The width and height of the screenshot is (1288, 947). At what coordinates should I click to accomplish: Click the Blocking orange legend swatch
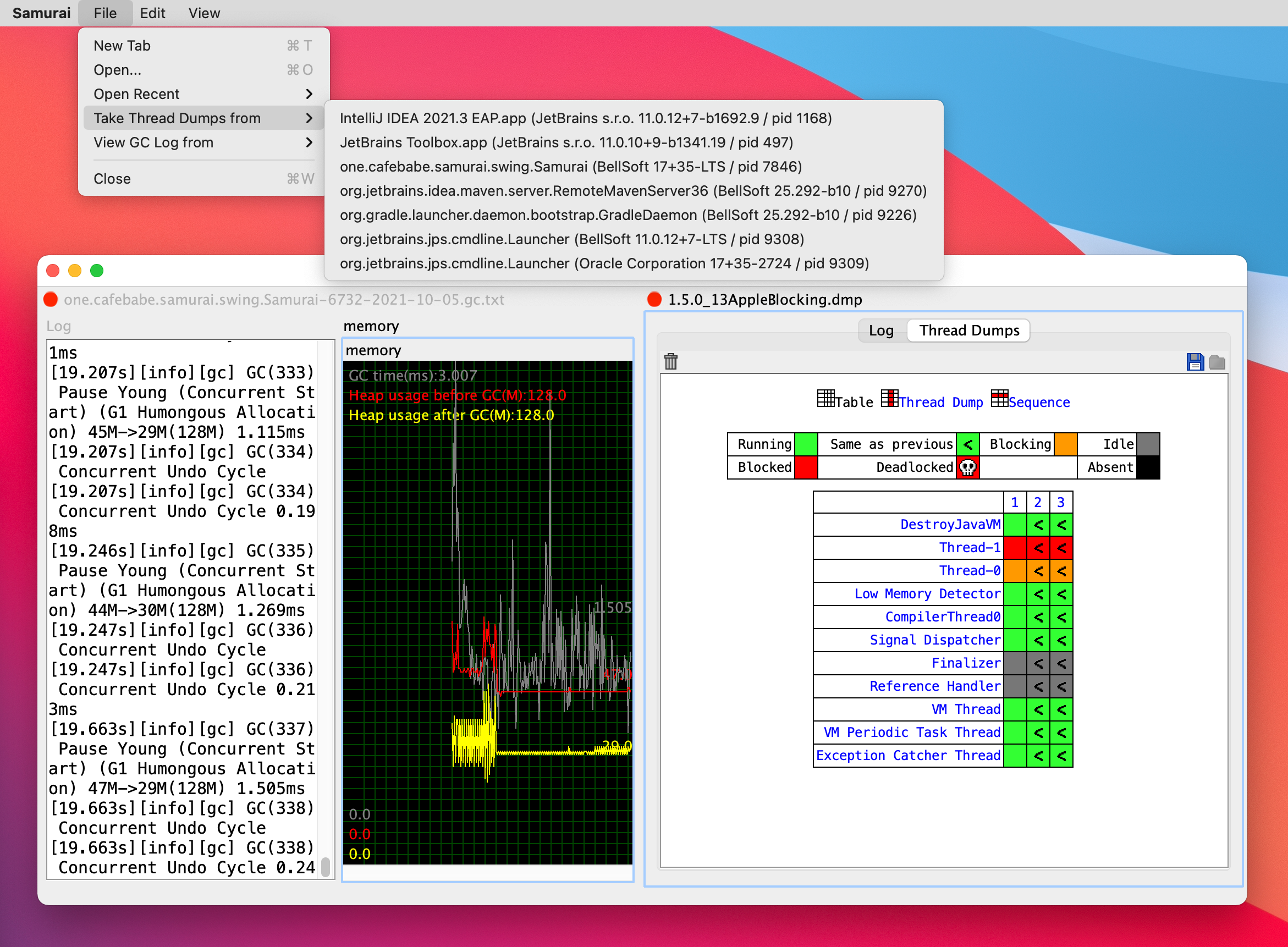pos(1066,444)
